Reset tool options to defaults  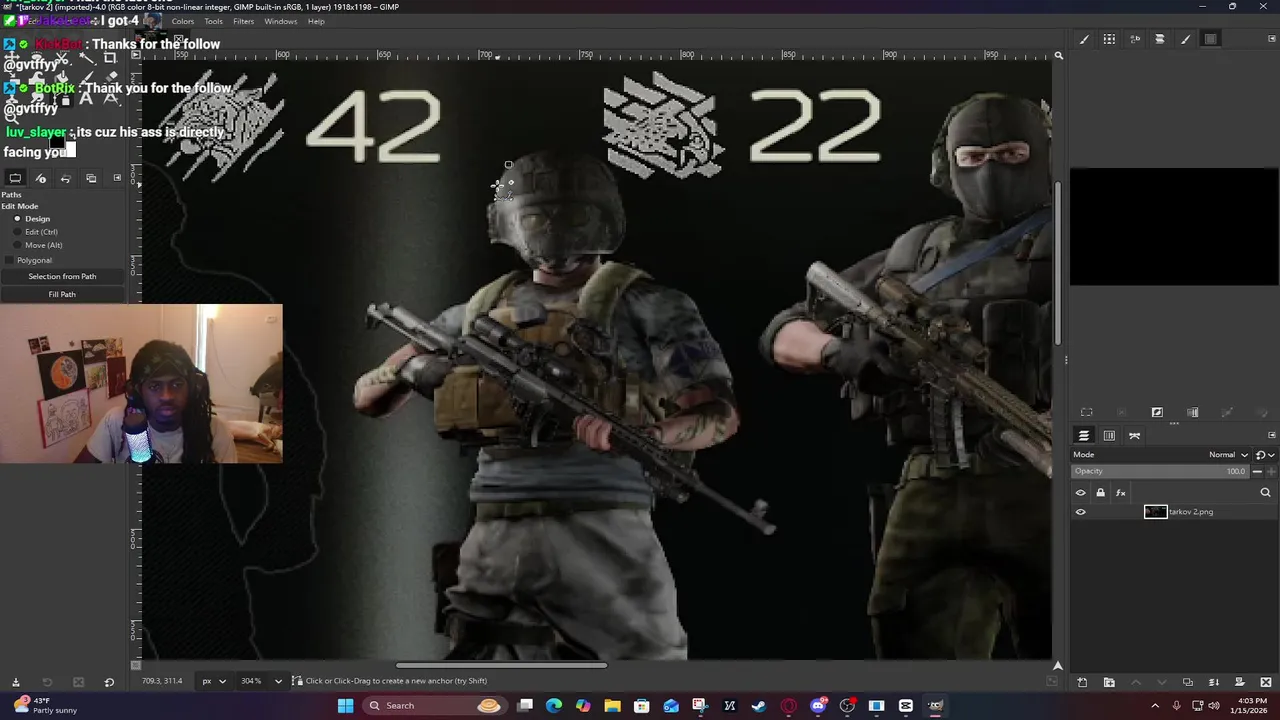[x=109, y=682]
